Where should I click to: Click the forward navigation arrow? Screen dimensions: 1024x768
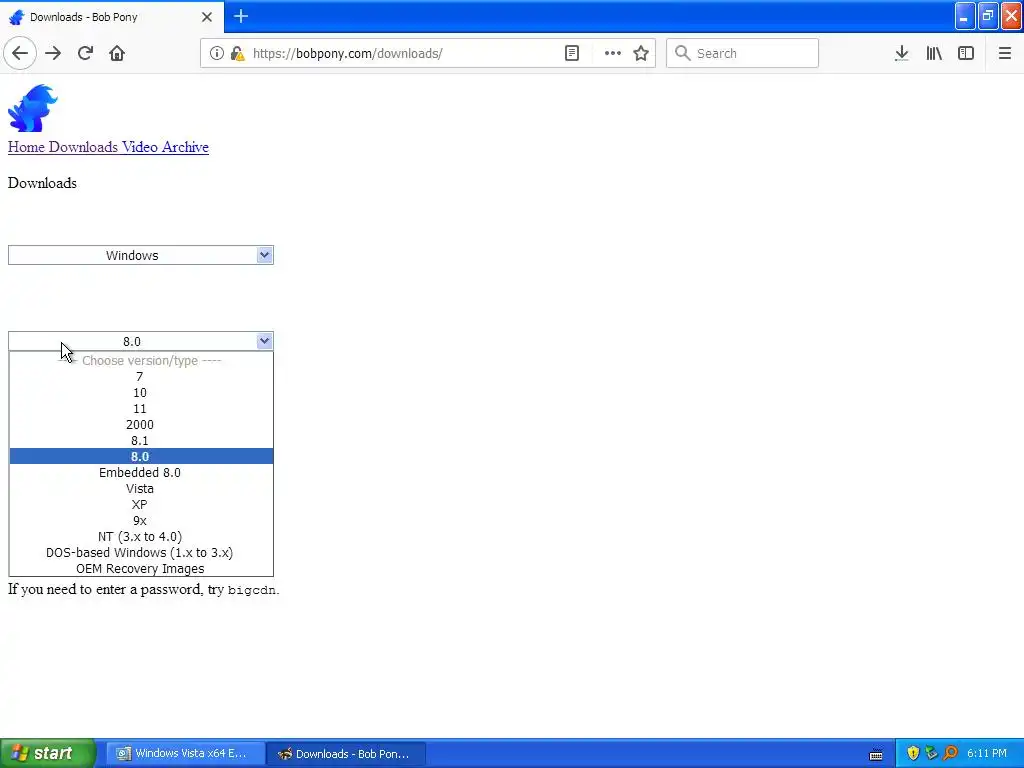[x=53, y=53]
